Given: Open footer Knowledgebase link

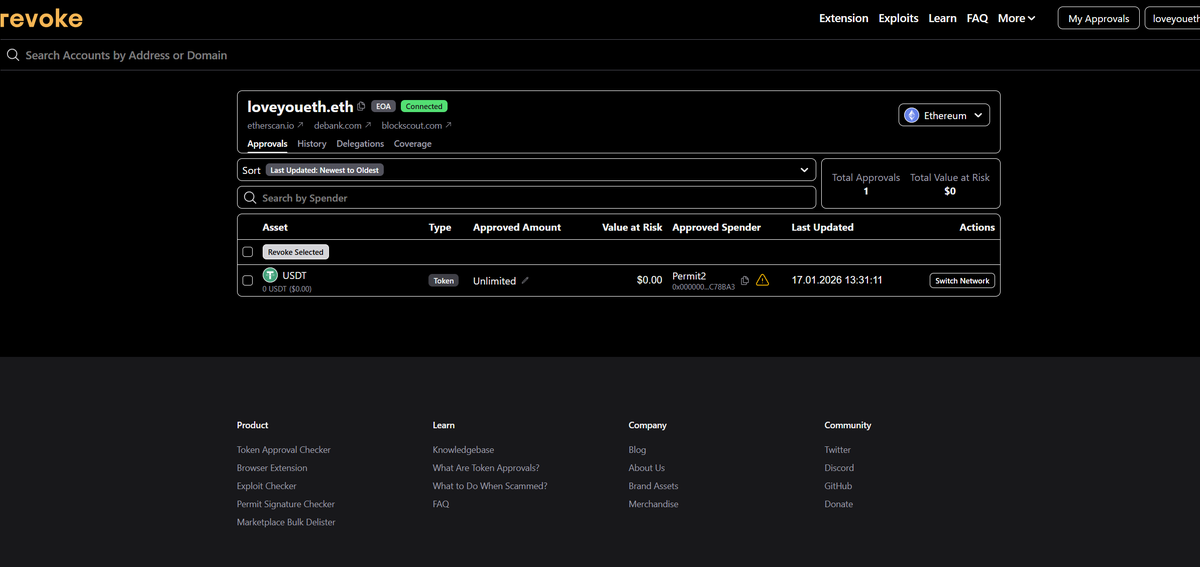Looking at the screenshot, I should point(463,450).
